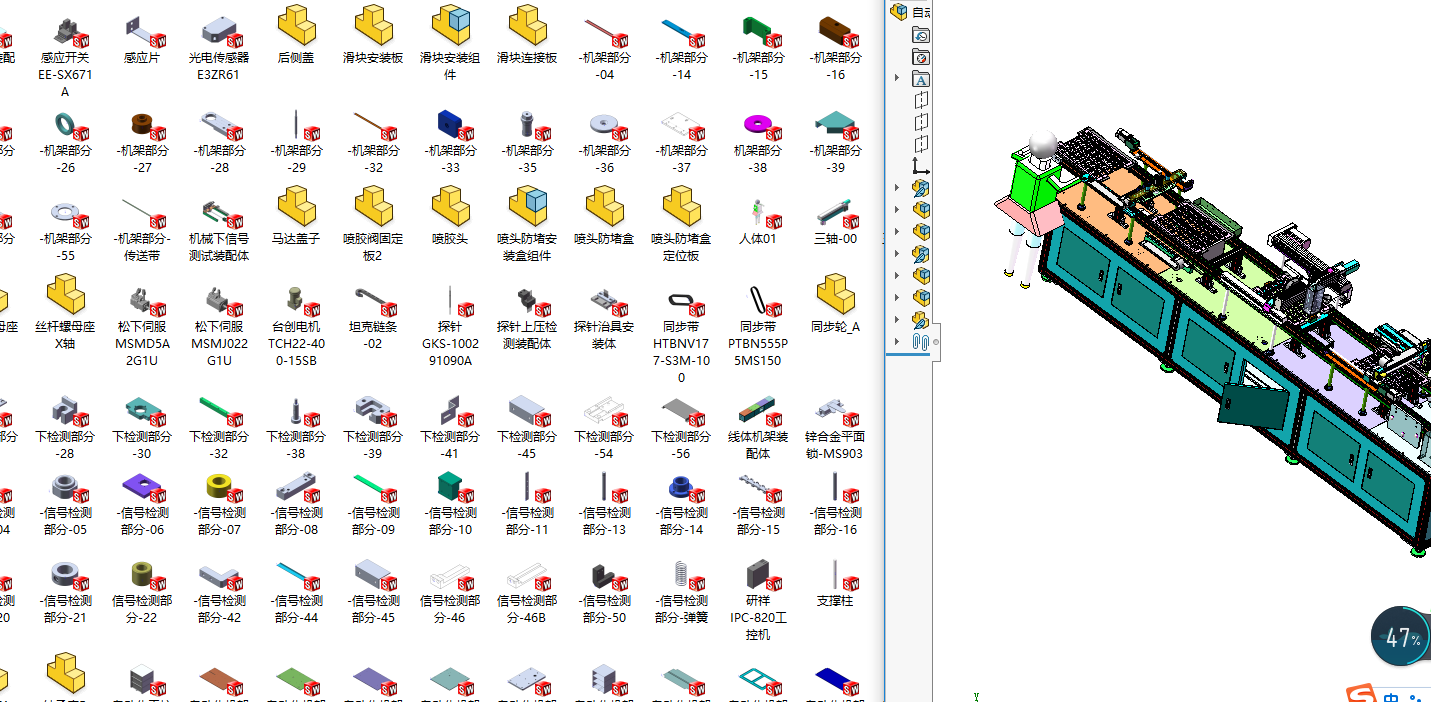Select the Mates paperclip icon
Viewport: 1431px width, 702px height.
coord(921,341)
